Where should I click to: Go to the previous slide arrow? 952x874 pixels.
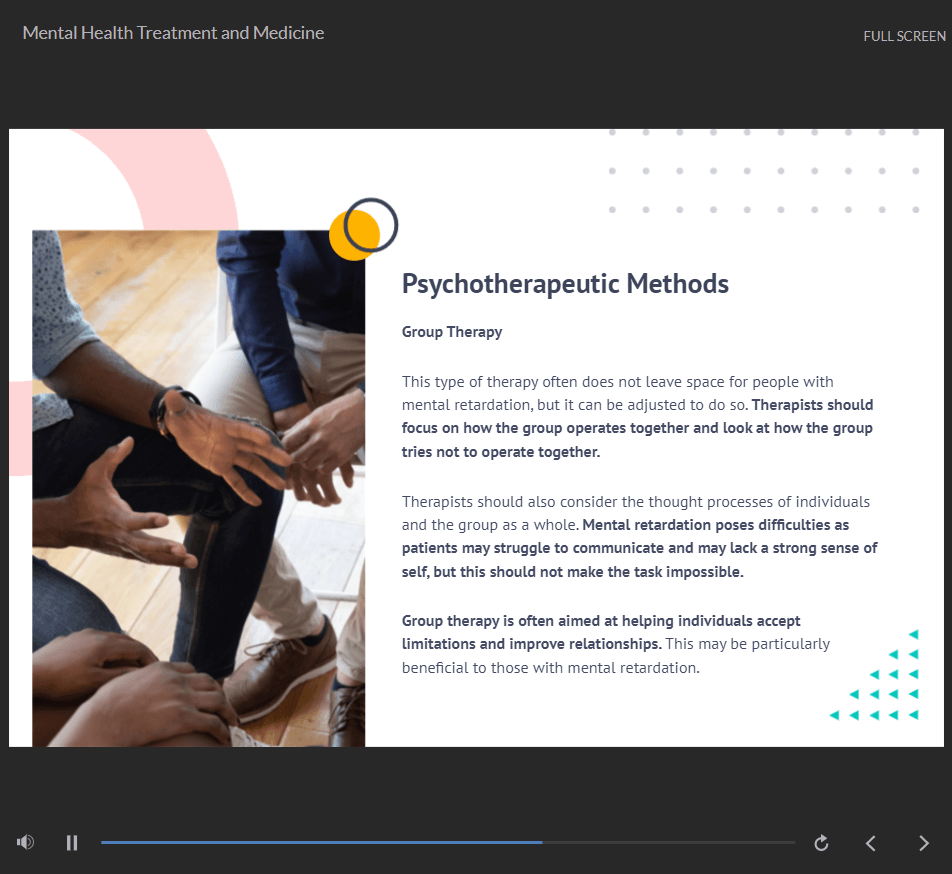[871, 843]
